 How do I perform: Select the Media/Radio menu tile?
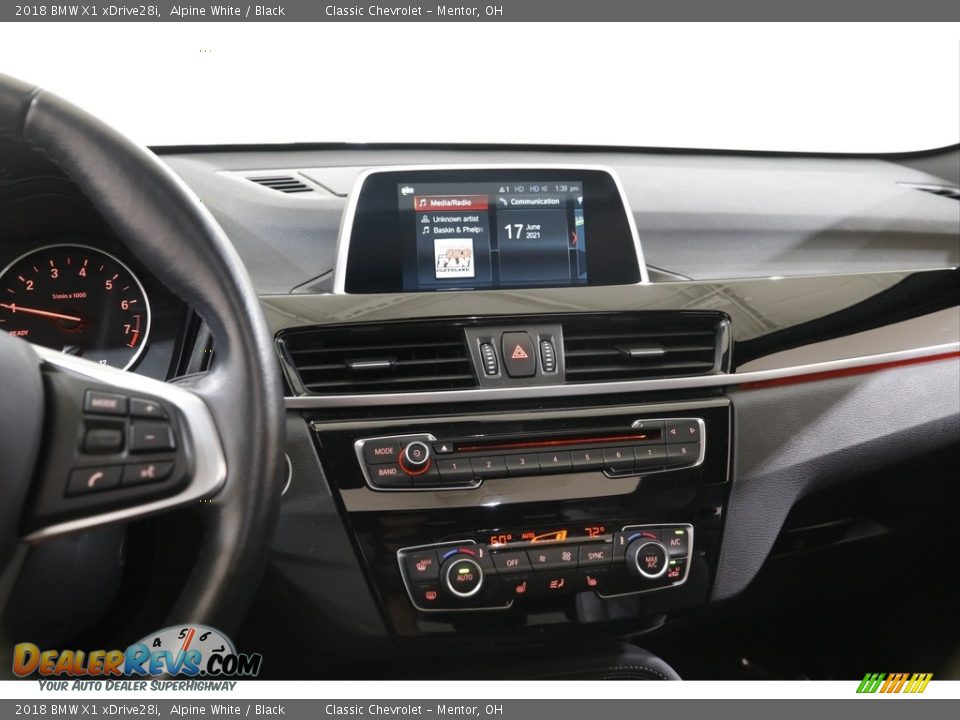click(451, 203)
